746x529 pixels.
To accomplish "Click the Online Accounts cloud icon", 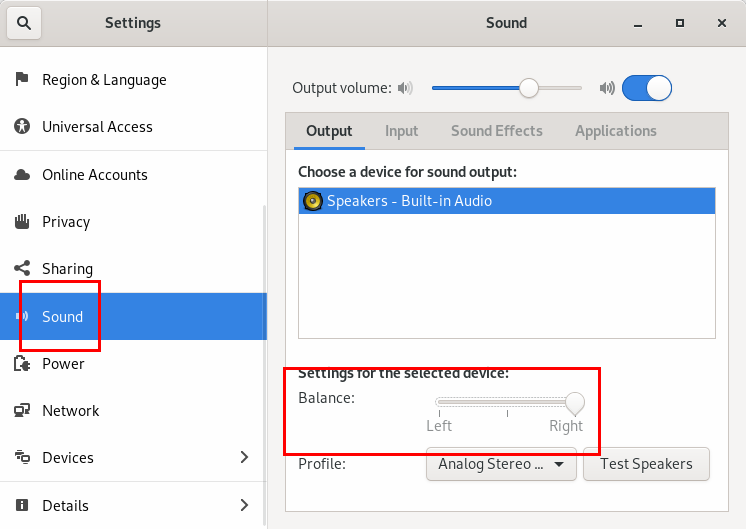I will coord(22,175).
